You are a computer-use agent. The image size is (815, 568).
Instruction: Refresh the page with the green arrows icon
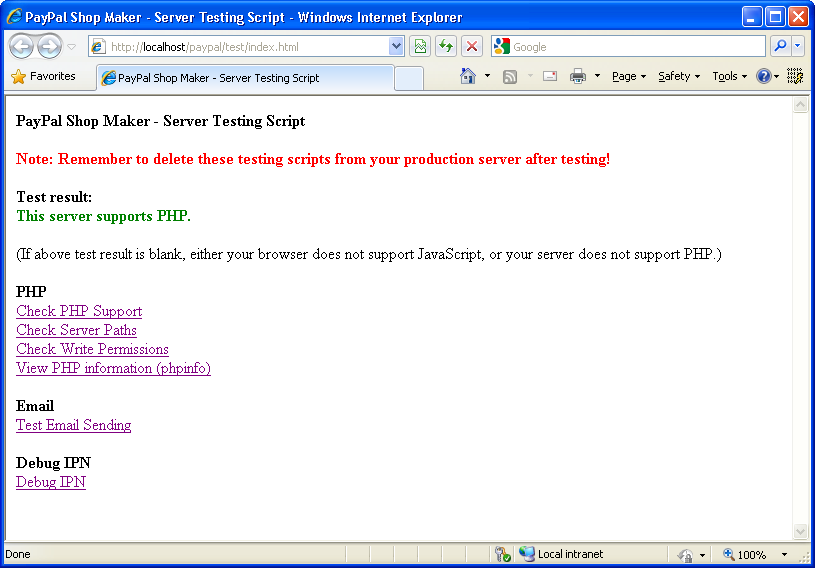pos(446,47)
